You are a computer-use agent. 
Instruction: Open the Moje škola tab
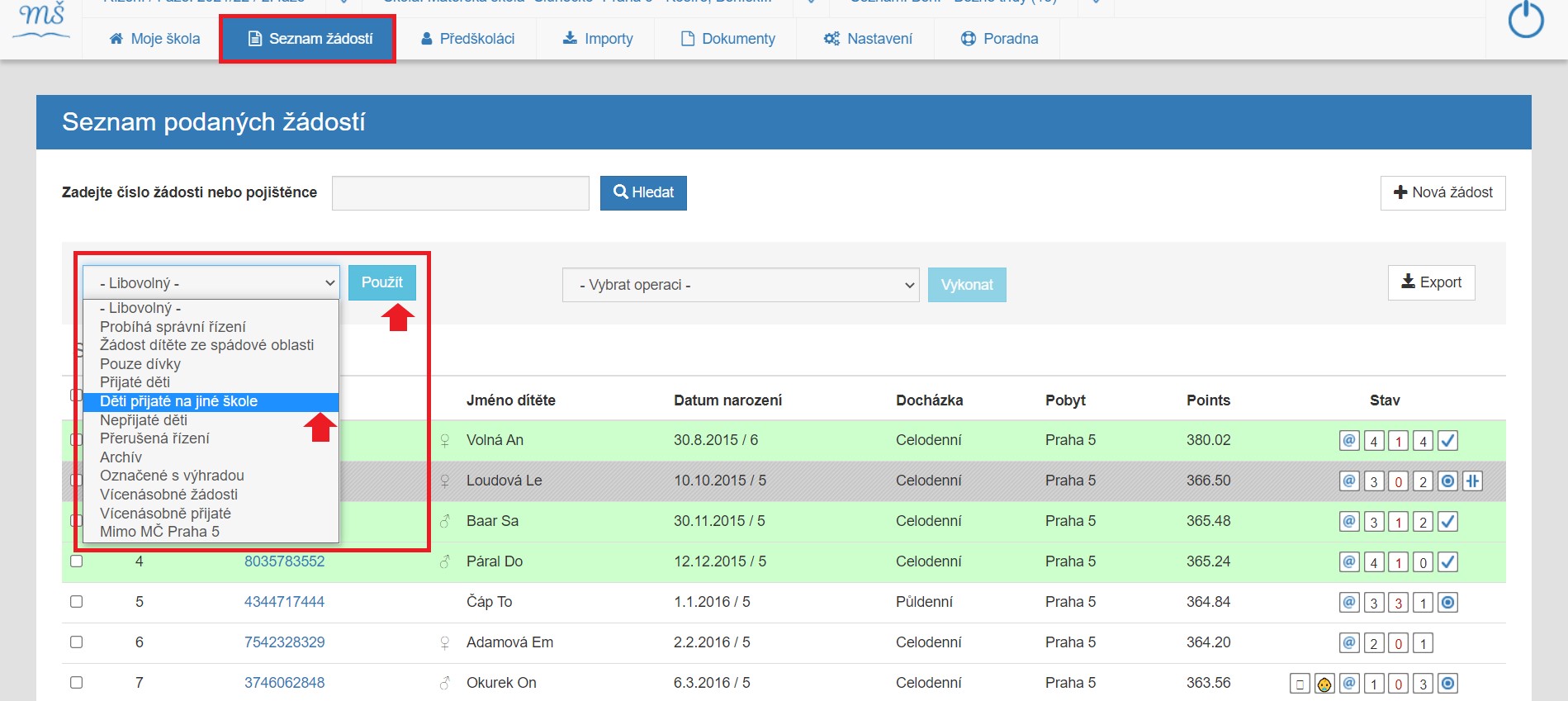pyautogui.click(x=154, y=39)
